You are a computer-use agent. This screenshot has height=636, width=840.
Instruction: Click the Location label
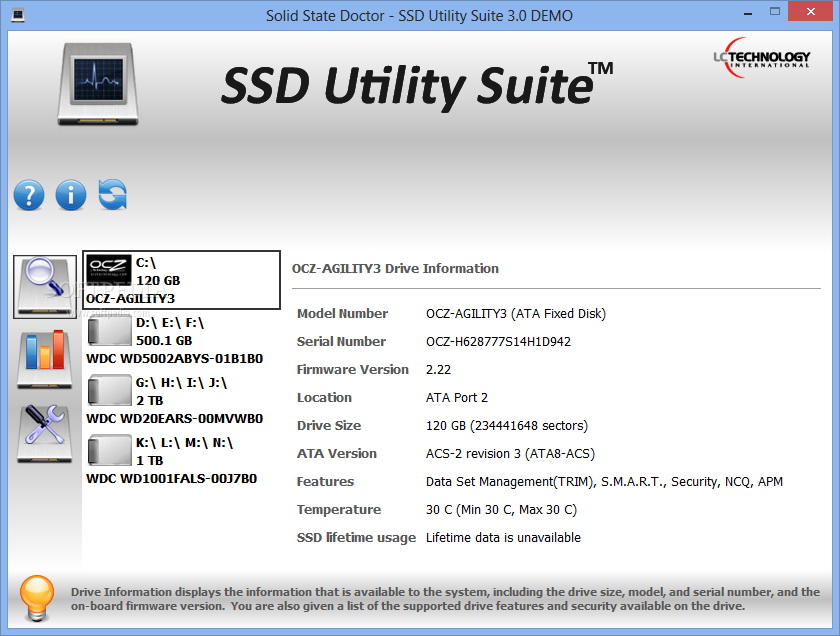tap(324, 398)
